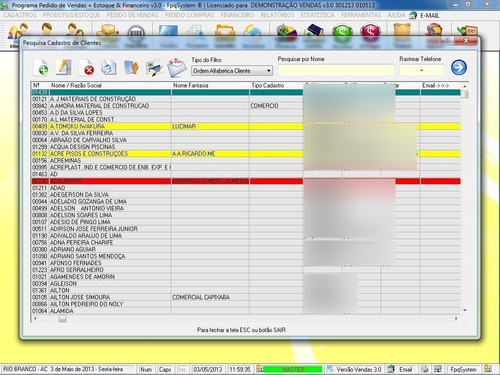This screenshot has width=500, height=375.
Task: Select row AGAMENDES DE AMORIN
Action: coord(246,277)
